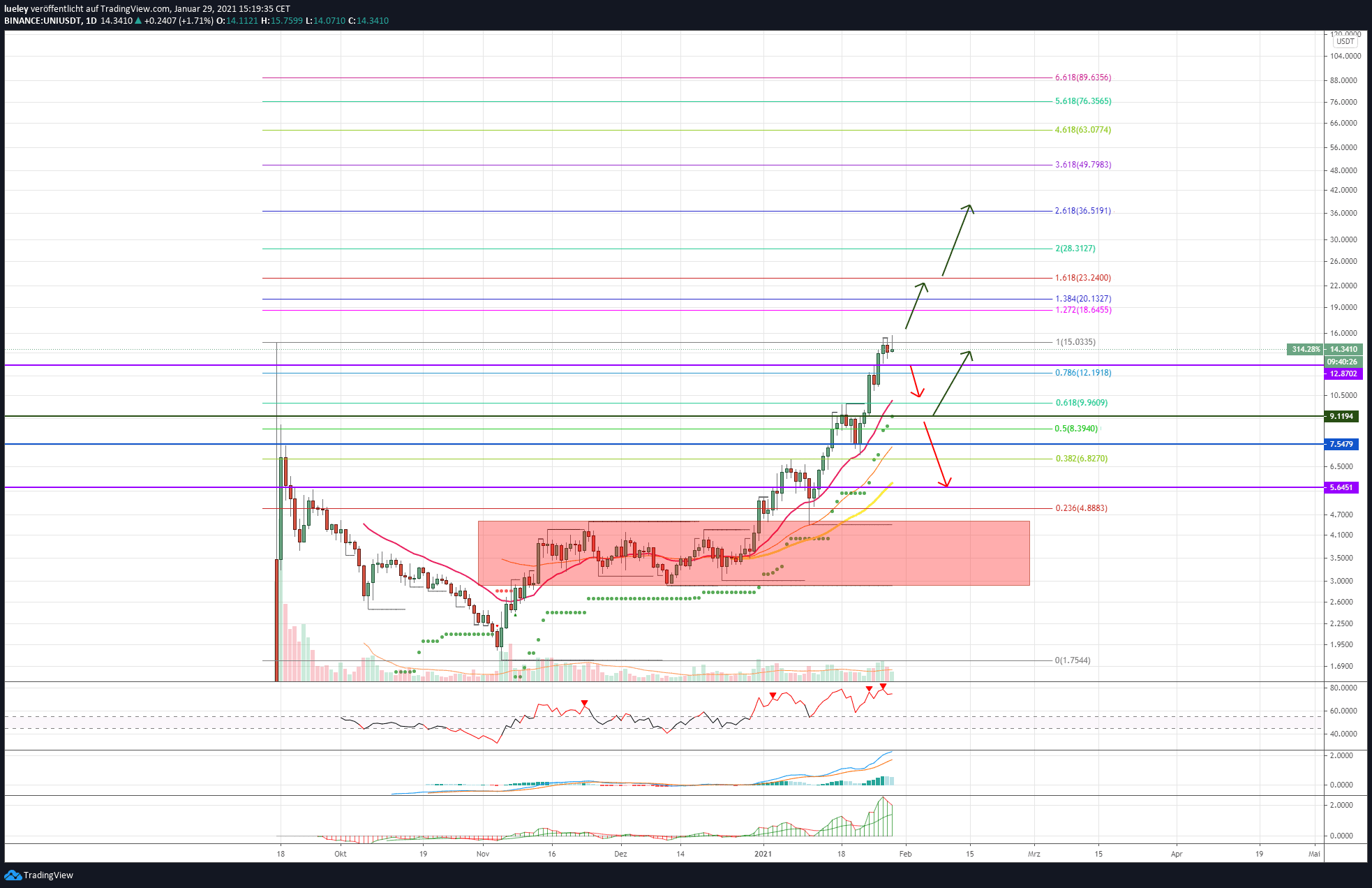Click the Mrz label on the time axis

coord(1034,853)
